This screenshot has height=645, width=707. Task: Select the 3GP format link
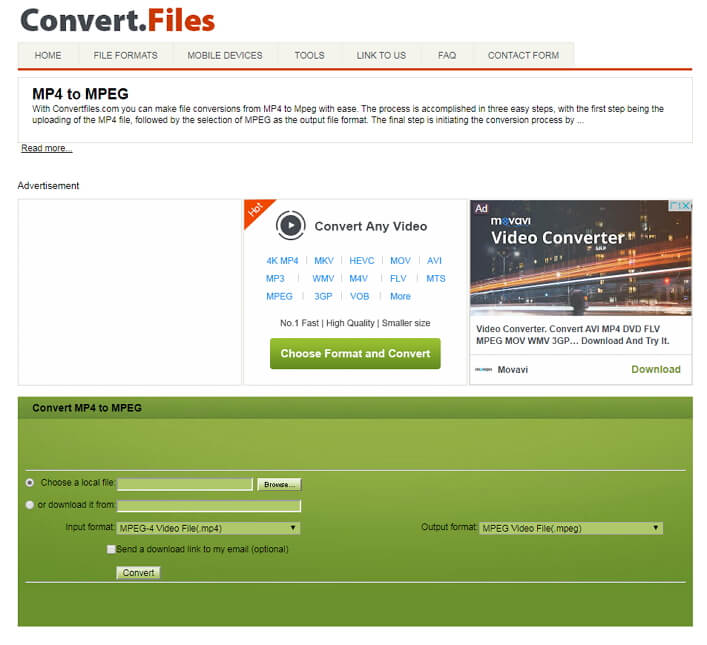pyautogui.click(x=323, y=296)
